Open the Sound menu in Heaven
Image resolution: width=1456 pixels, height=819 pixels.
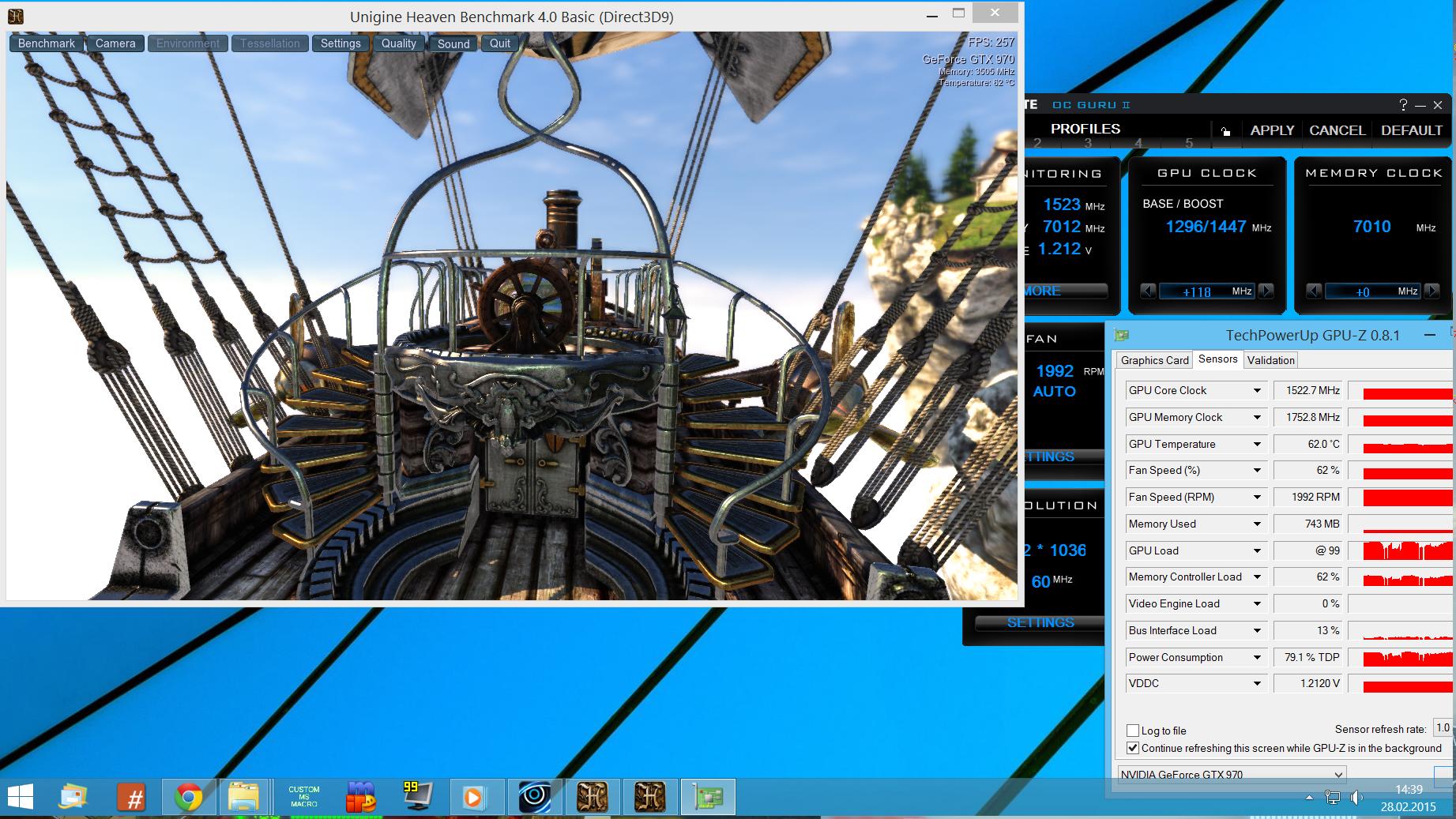pos(453,43)
